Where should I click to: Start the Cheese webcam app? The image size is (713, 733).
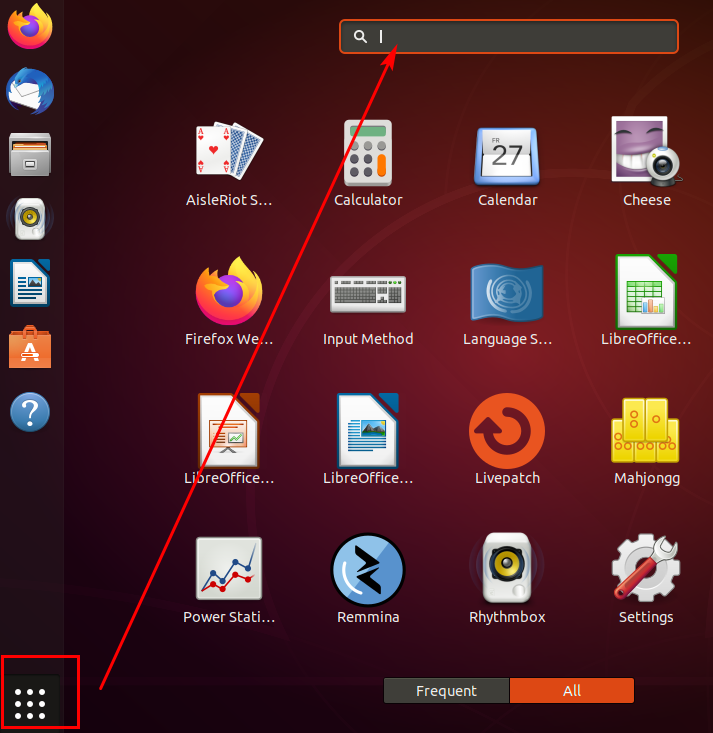pyautogui.click(x=646, y=153)
